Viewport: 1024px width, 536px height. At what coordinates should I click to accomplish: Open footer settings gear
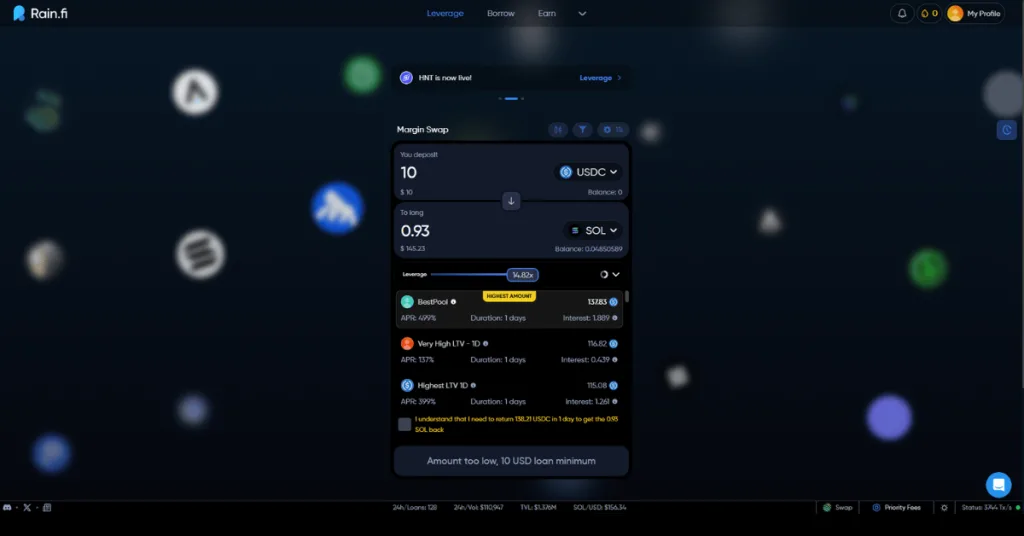[944, 507]
